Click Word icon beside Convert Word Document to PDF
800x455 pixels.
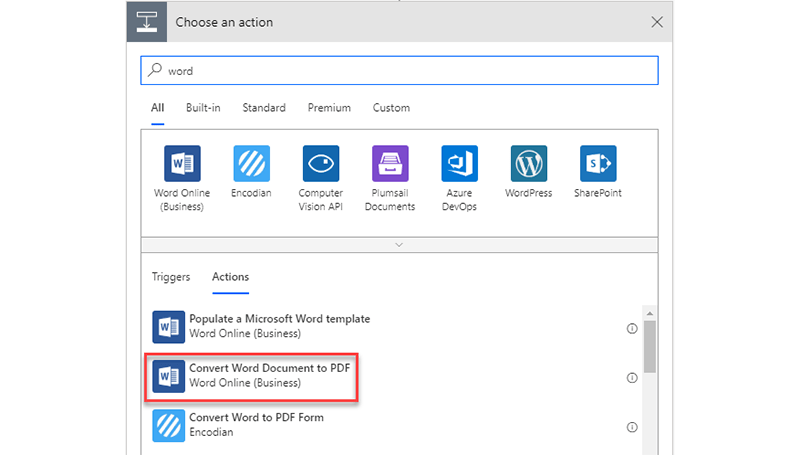pyautogui.click(x=169, y=376)
